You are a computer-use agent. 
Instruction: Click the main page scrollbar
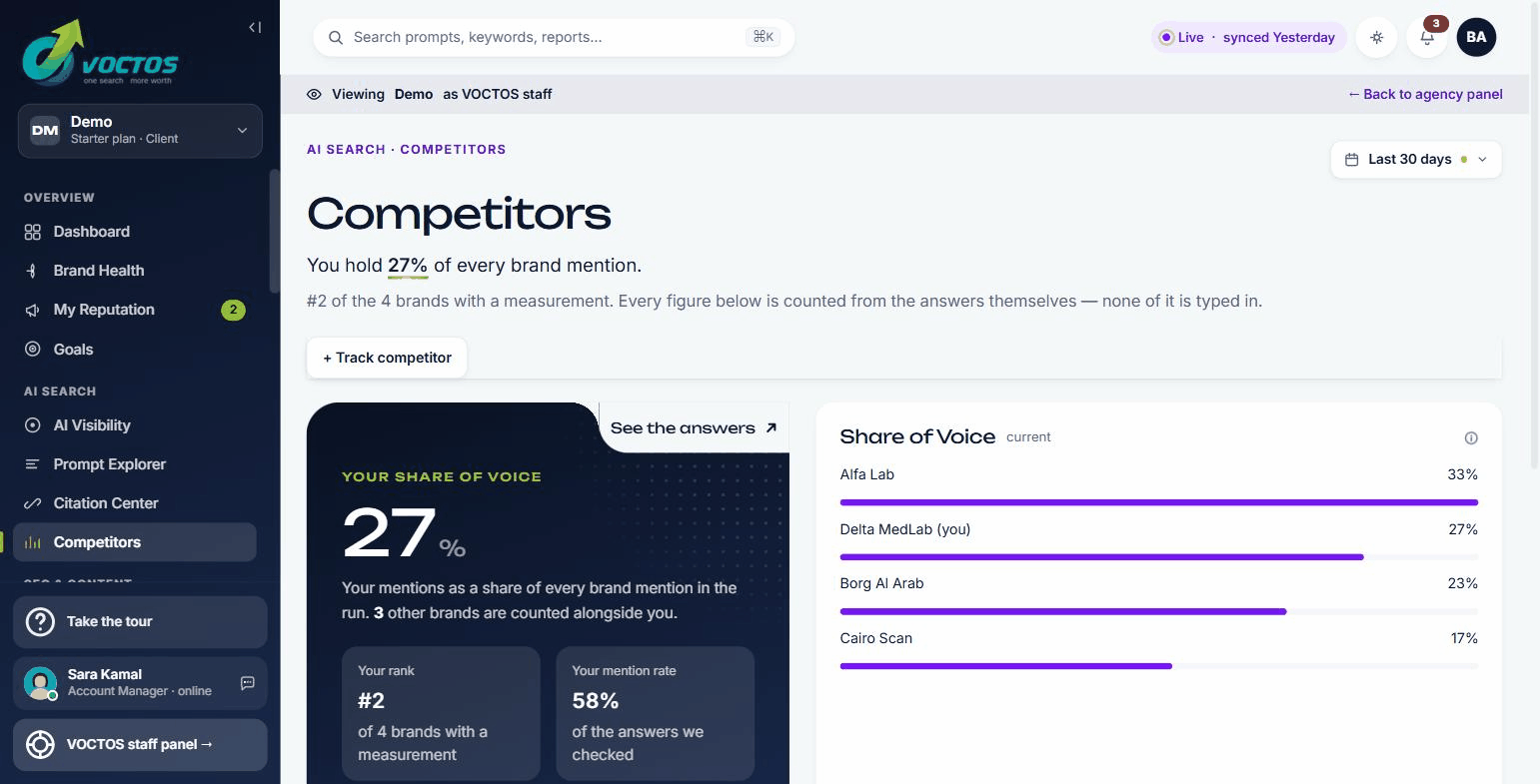[1535, 235]
